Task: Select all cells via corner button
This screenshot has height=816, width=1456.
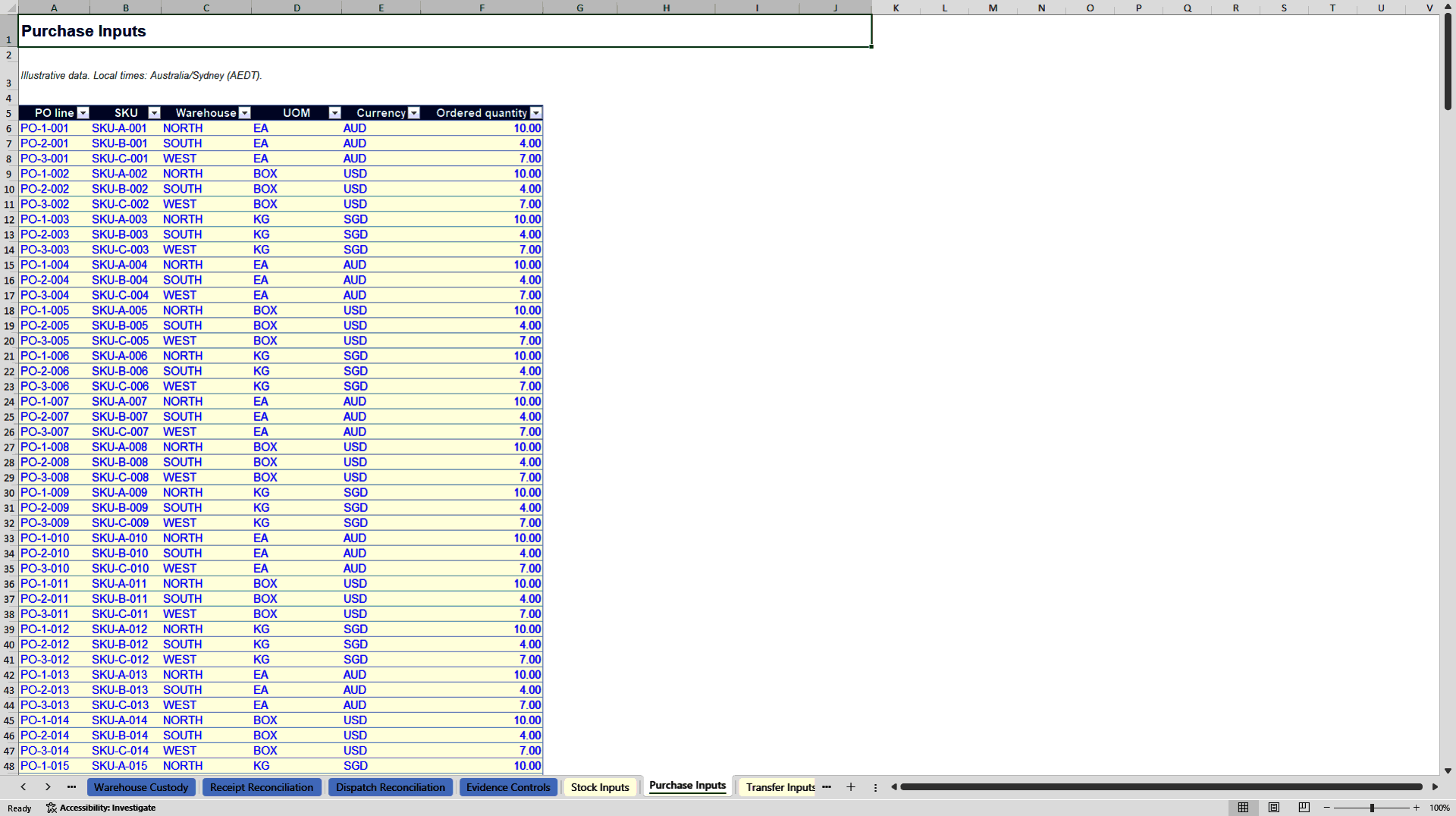Action: (8, 7)
